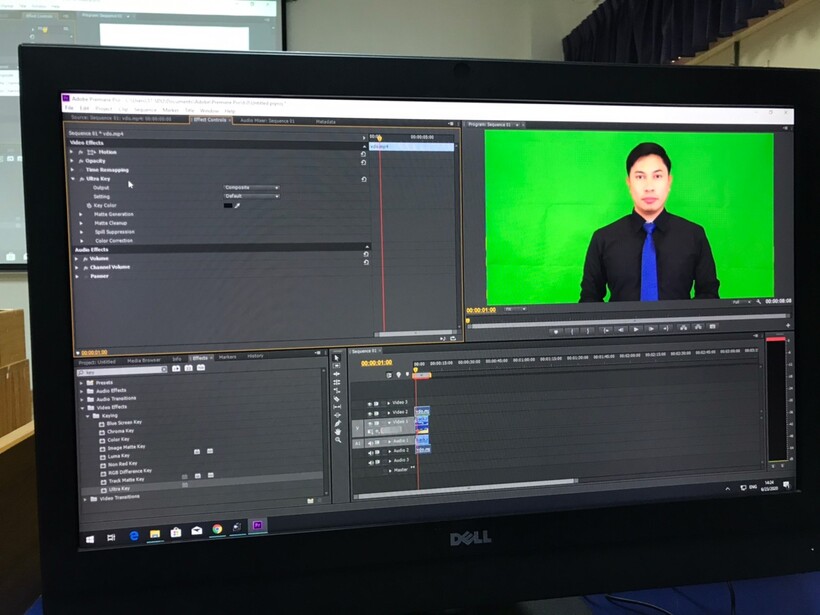Select Ultra Key in the Effects list

(x=119, y=489)
